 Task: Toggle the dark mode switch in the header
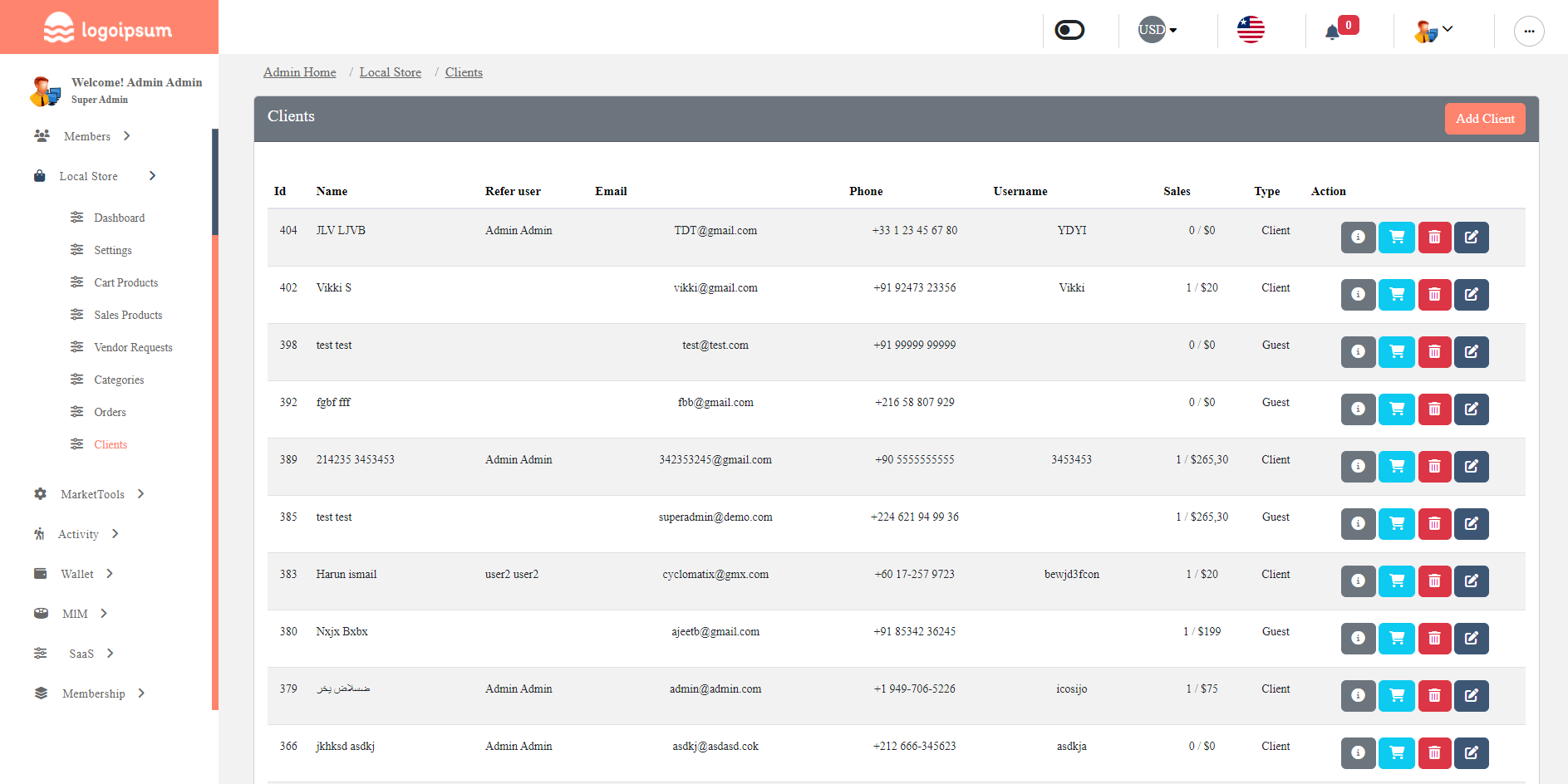[1069, 29]
